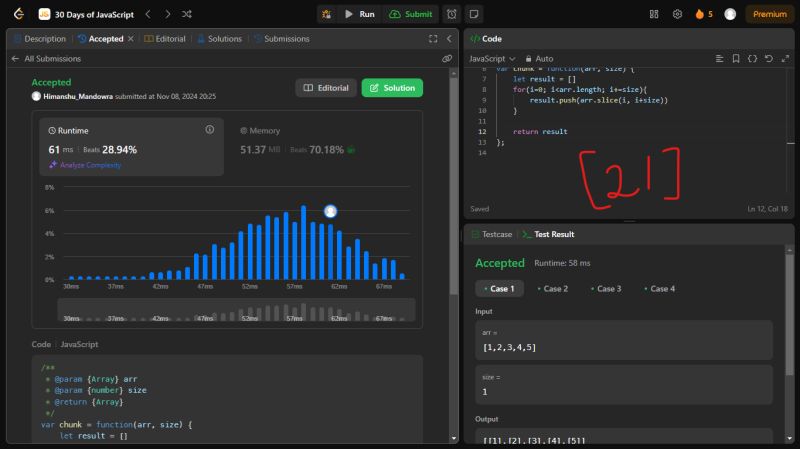Click the left panel vertical scrollbar
Image resolution: width=800 pixels, height=449 pixels.
[454, 186]
